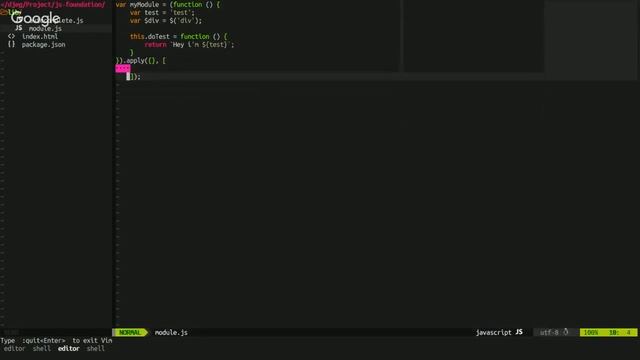This screenshot has width=640, height=360.
Task: Click the utf-8 encoding label
Action: pos(549,333)
